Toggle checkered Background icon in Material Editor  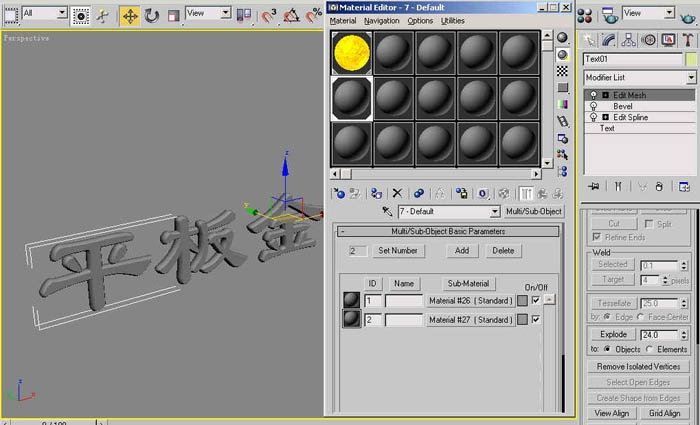click(562, 71)
